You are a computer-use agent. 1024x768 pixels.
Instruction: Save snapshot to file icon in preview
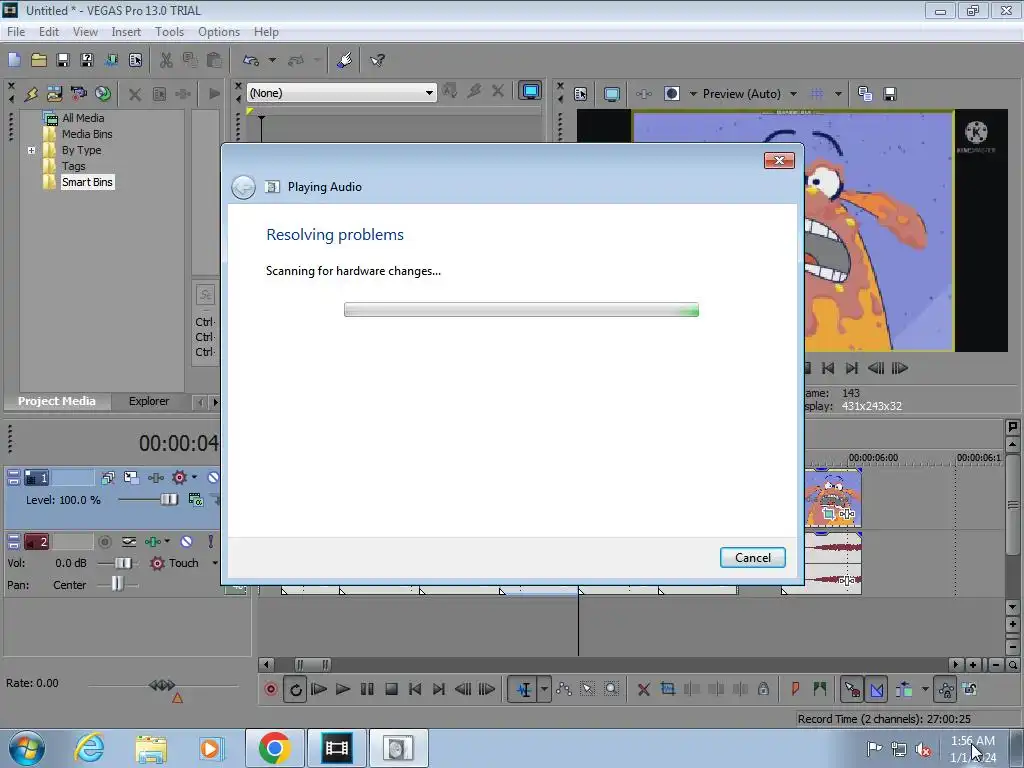tap(889, 94)
